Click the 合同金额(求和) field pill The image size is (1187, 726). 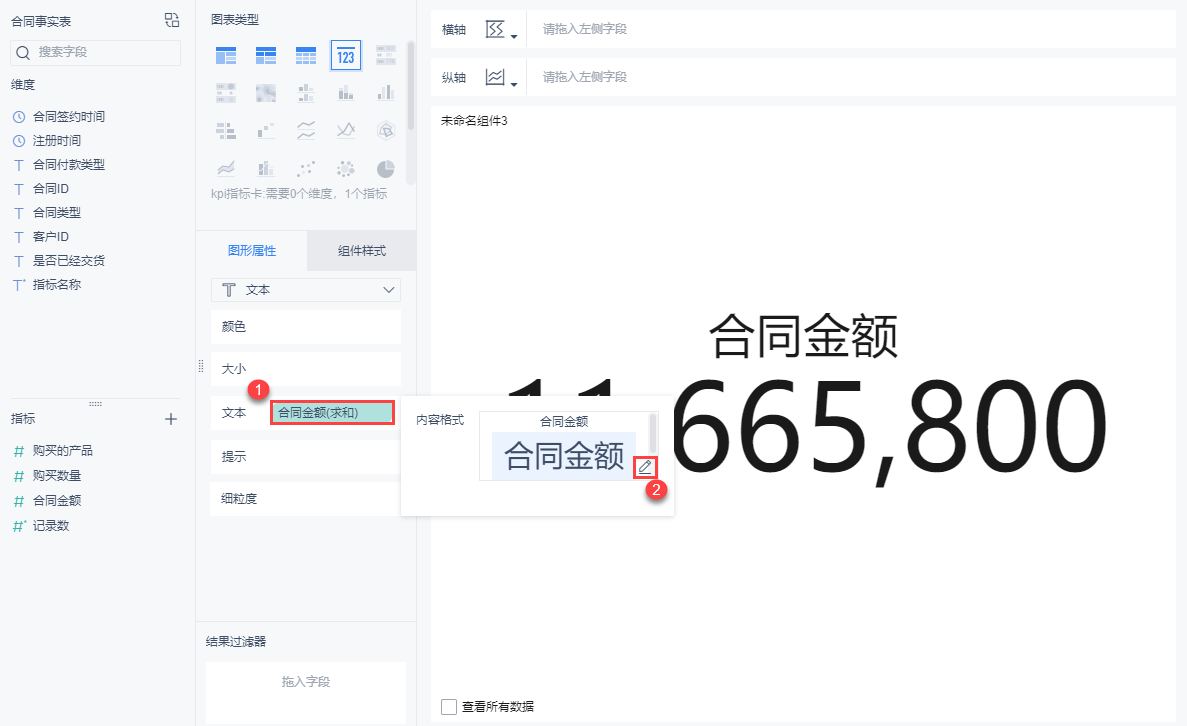point(332,413)
